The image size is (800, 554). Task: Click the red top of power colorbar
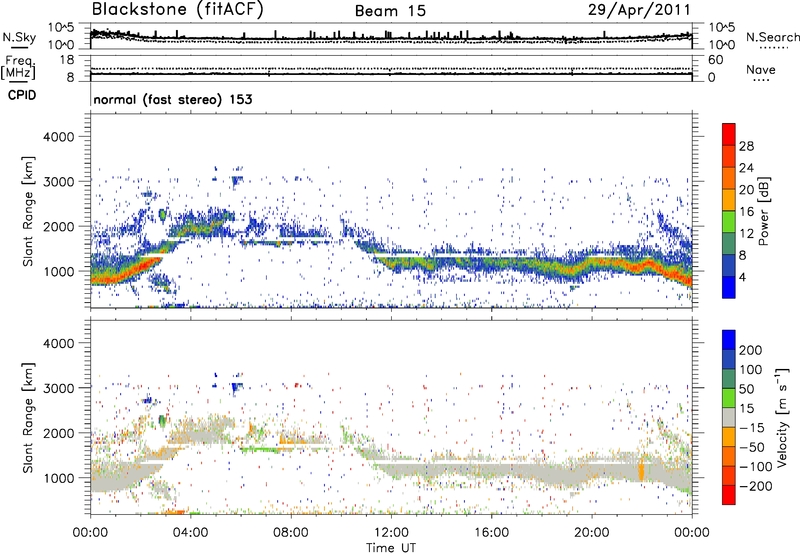tap(729, 132)
